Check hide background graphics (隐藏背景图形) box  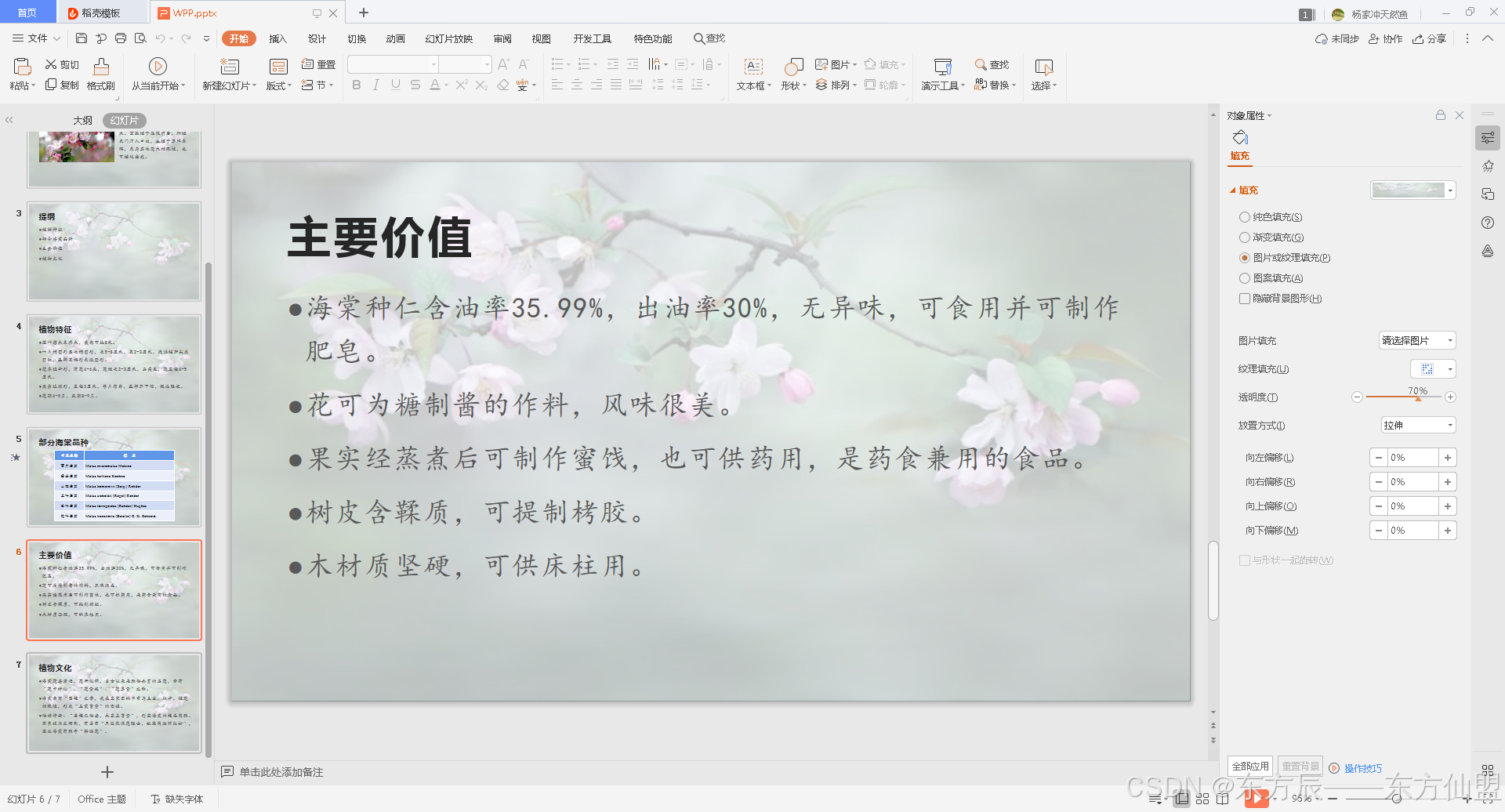coord(1245,299)
